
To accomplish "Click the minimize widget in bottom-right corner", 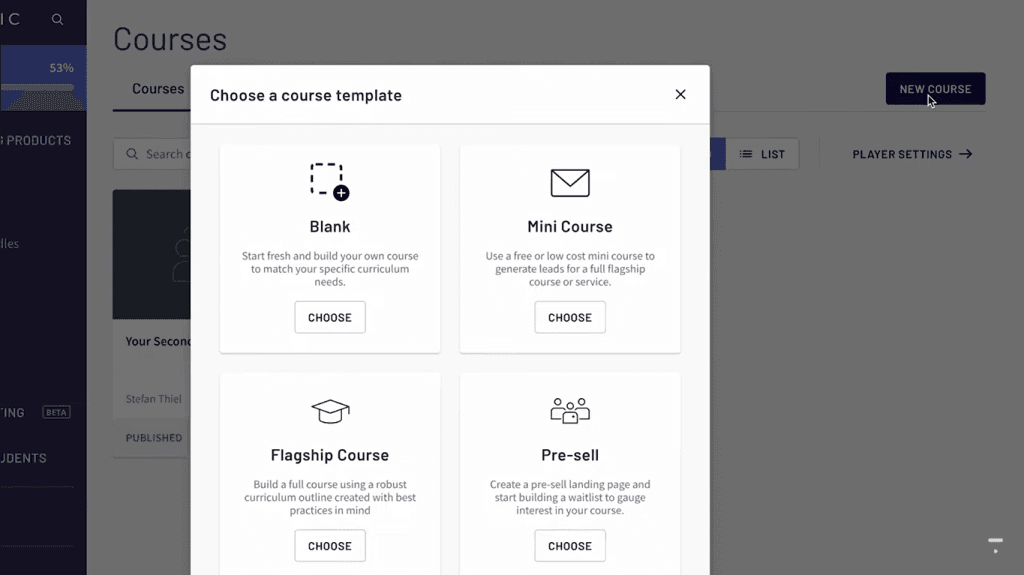I will click(x=995, y=545).
